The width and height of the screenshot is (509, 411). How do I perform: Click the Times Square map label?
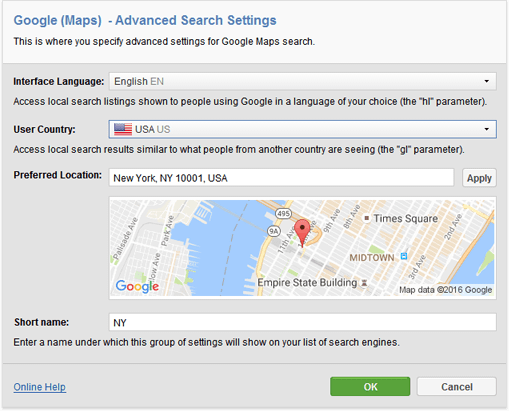click(406, 218)
